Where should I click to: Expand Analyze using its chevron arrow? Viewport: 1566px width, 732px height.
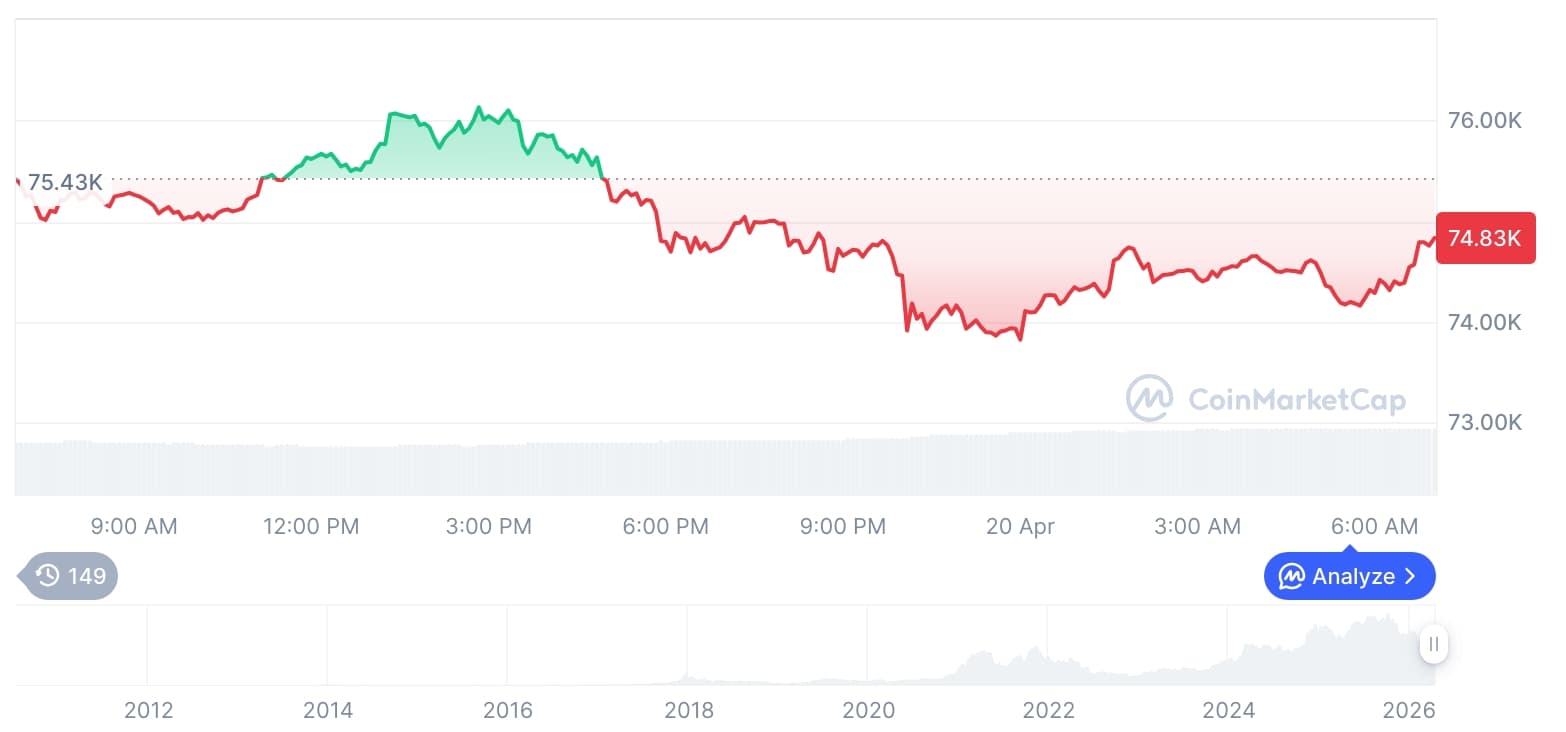click(1412, 576)
